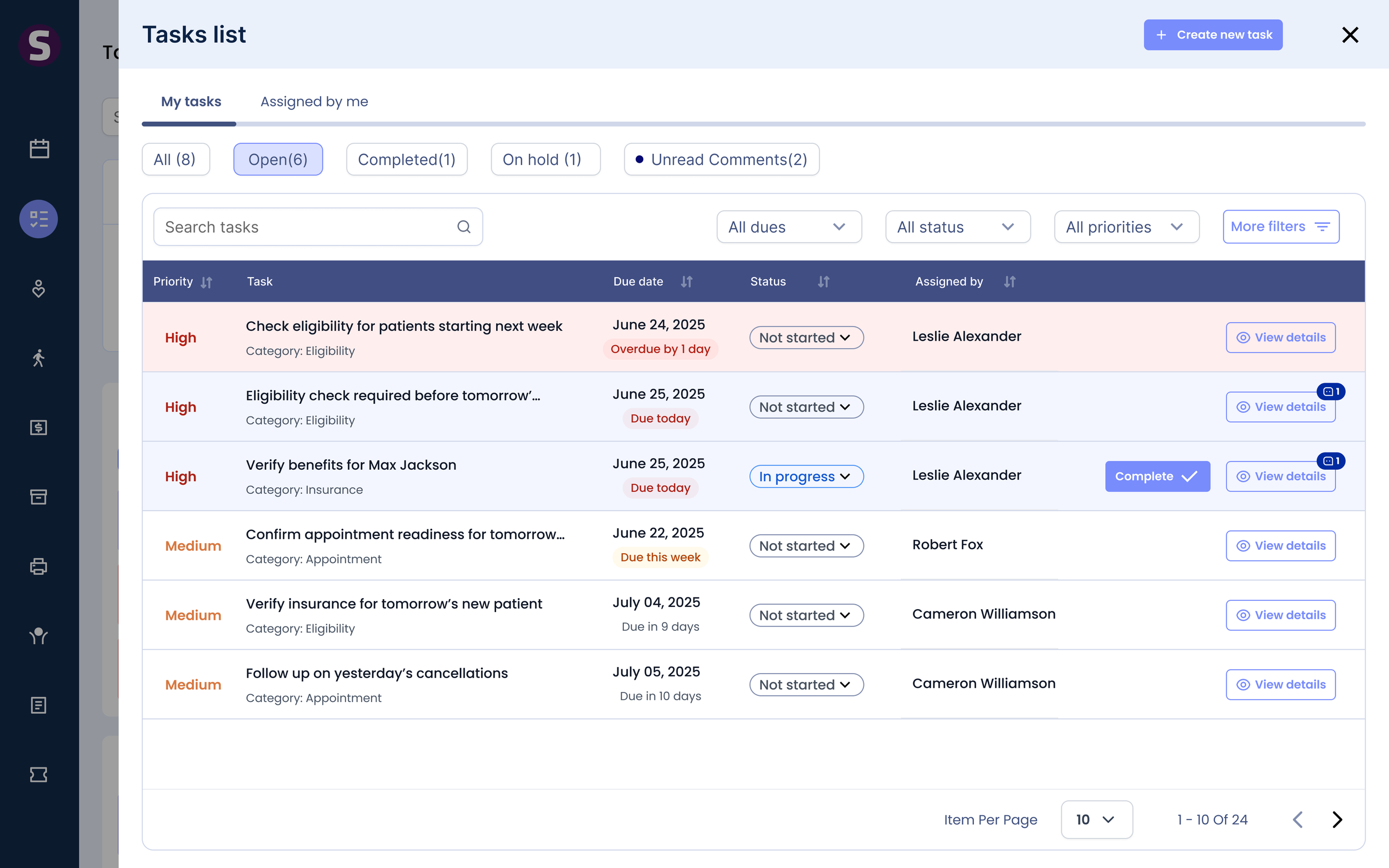Click the printer icon in sidebar
Image resolution: width=1389 pixels, height=868 pixels.
tap(38, 566)
